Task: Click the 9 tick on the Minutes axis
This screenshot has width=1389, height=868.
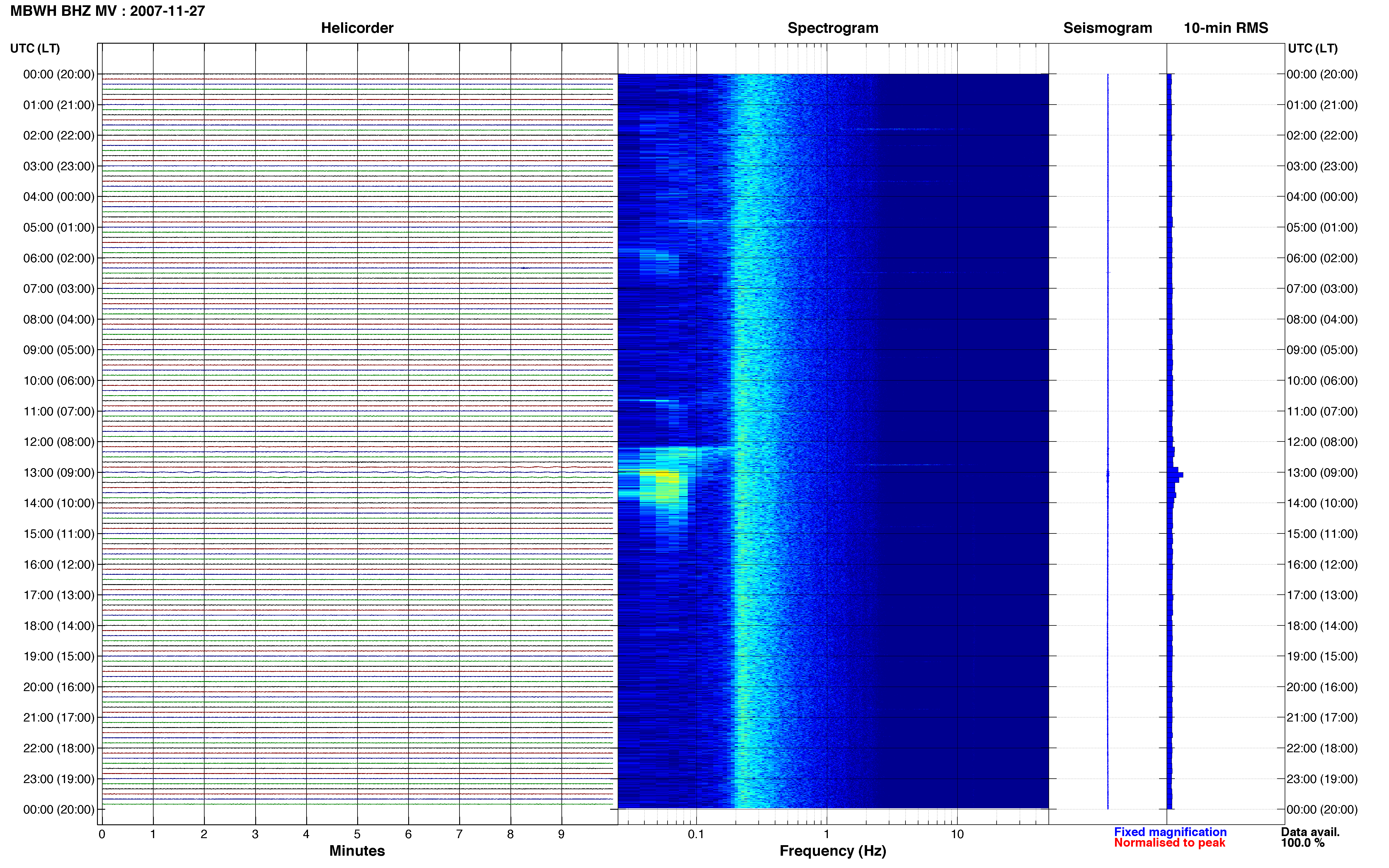Action: coord(561,834)
